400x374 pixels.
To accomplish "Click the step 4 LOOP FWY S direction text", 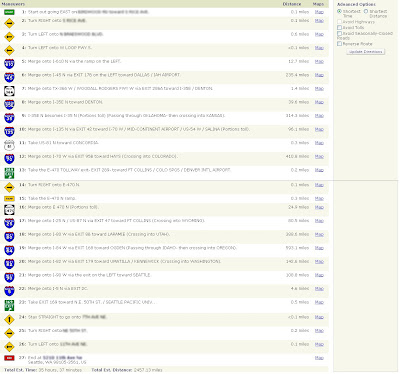I will tap(59, 48).
